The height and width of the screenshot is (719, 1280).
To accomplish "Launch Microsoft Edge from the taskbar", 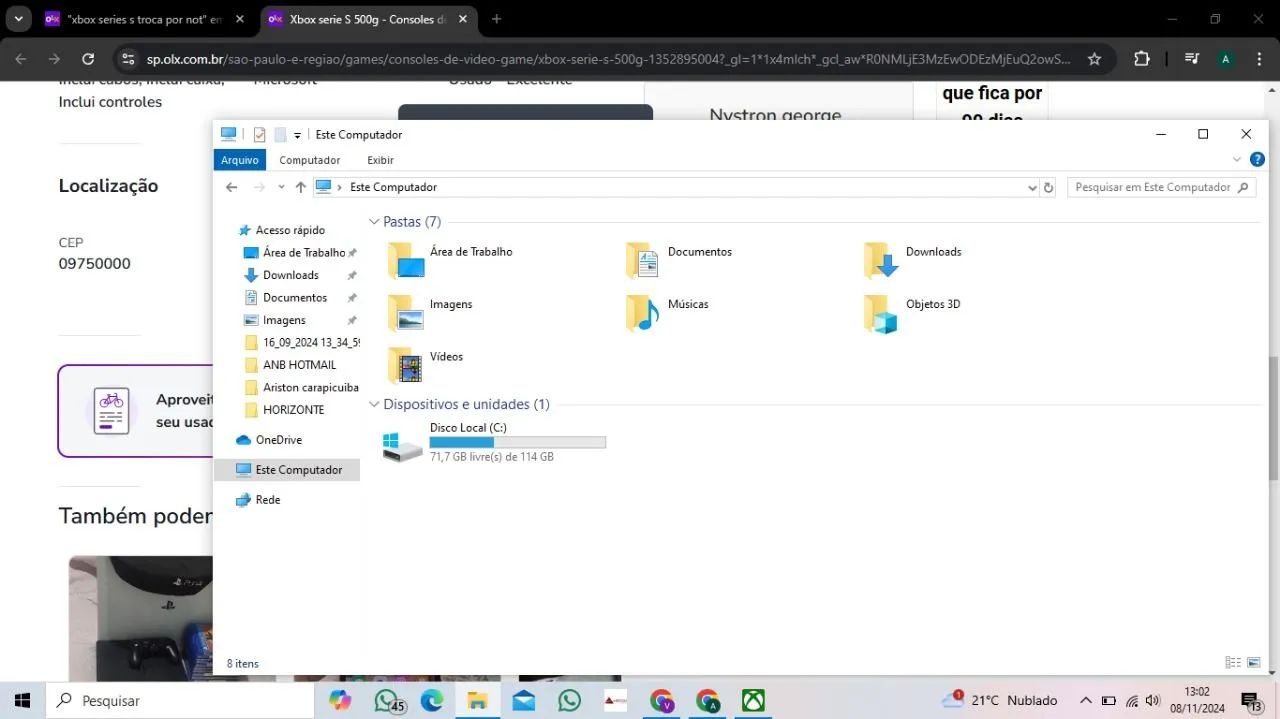I will [432, 700].
